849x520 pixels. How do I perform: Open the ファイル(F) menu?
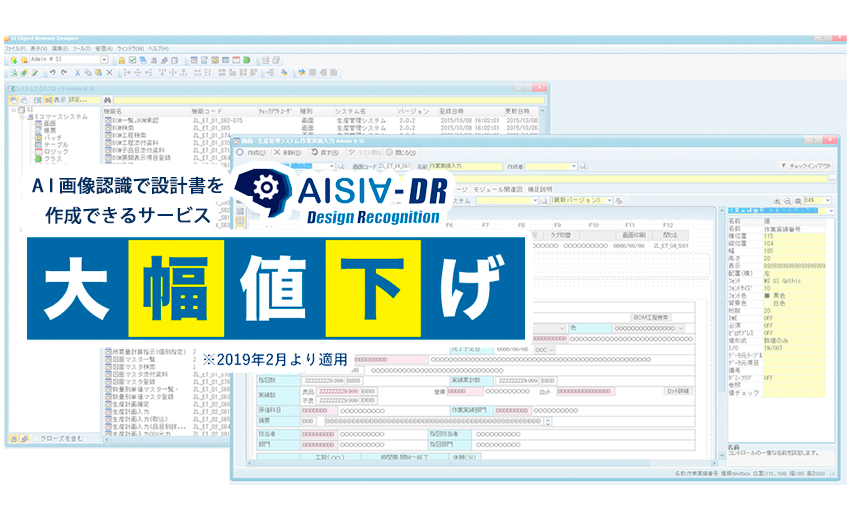(15, 48)
